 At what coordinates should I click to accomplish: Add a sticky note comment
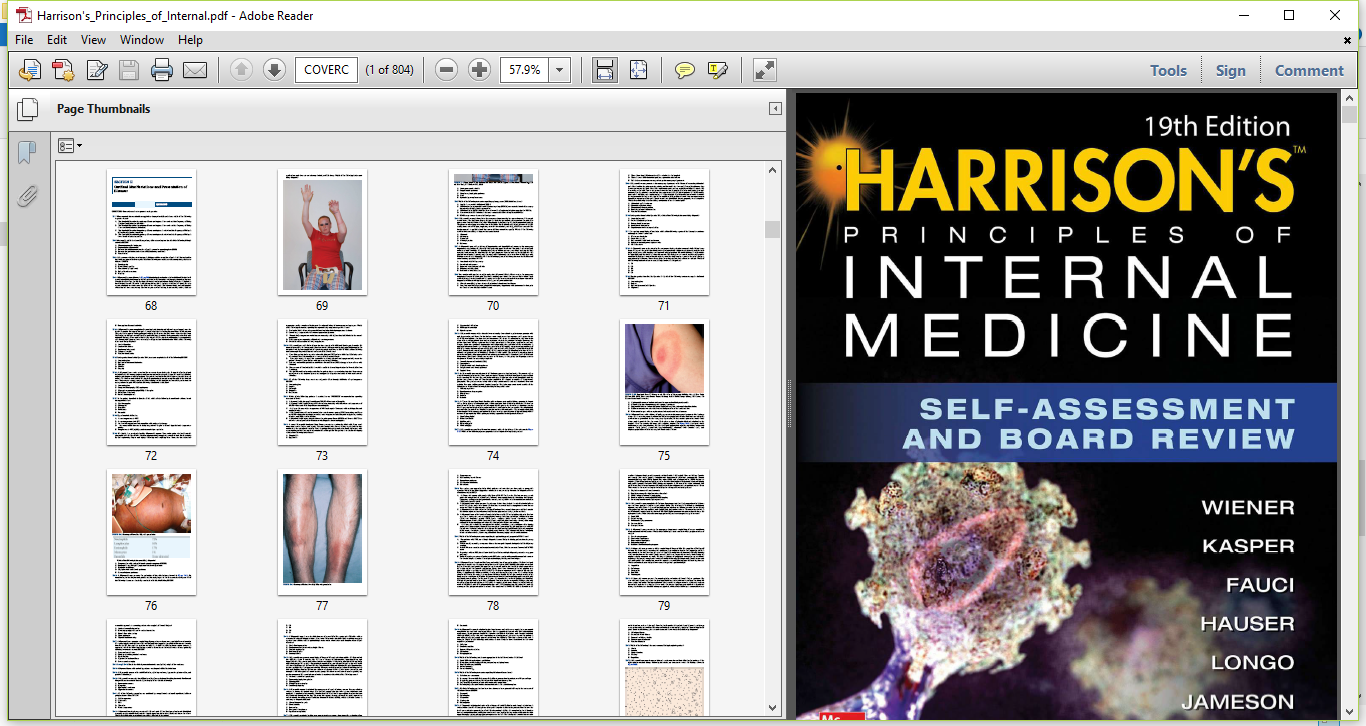point(685,70)
